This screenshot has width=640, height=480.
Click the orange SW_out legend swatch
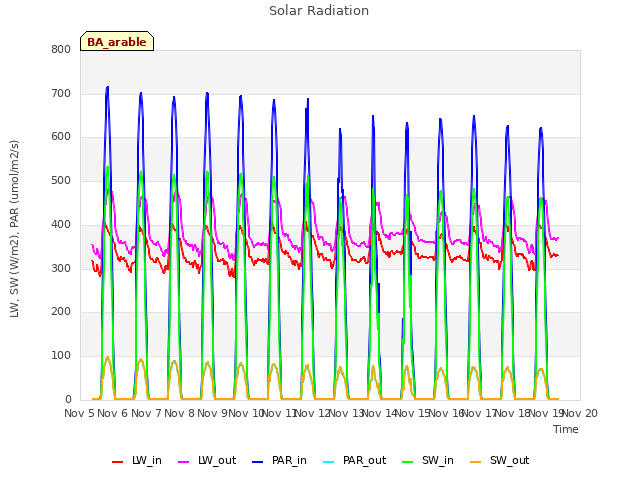(476, 462)
